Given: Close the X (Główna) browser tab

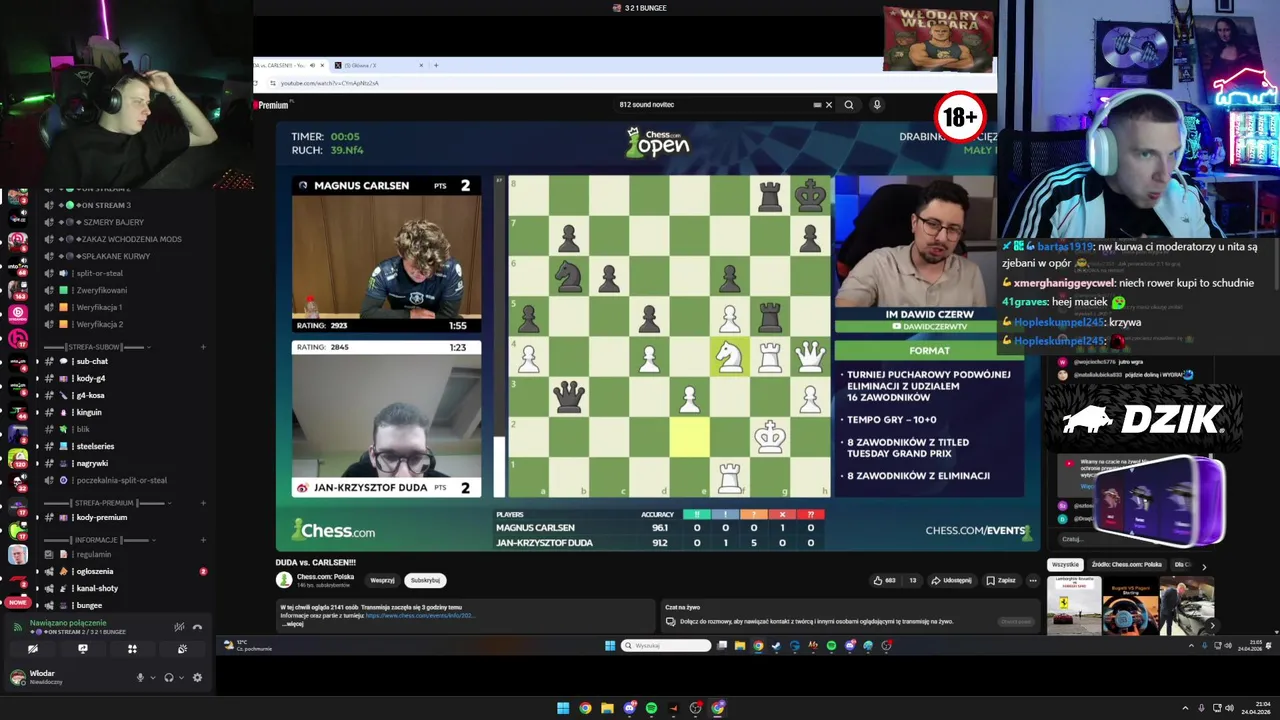Looking at the screenshot, I should coord(421,65).
